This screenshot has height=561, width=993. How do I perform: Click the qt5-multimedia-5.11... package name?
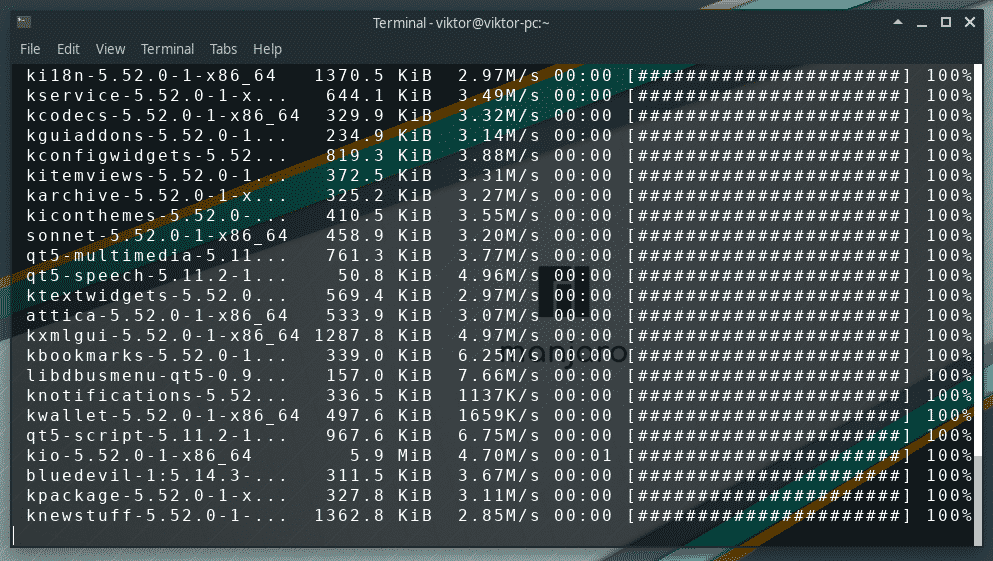point(157,256)
